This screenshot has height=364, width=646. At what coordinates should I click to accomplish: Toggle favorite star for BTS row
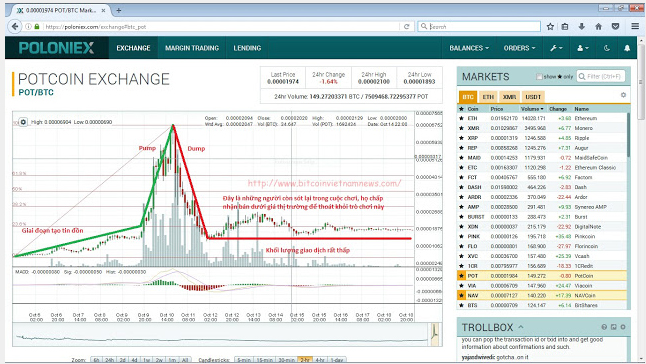click(461, 305)
